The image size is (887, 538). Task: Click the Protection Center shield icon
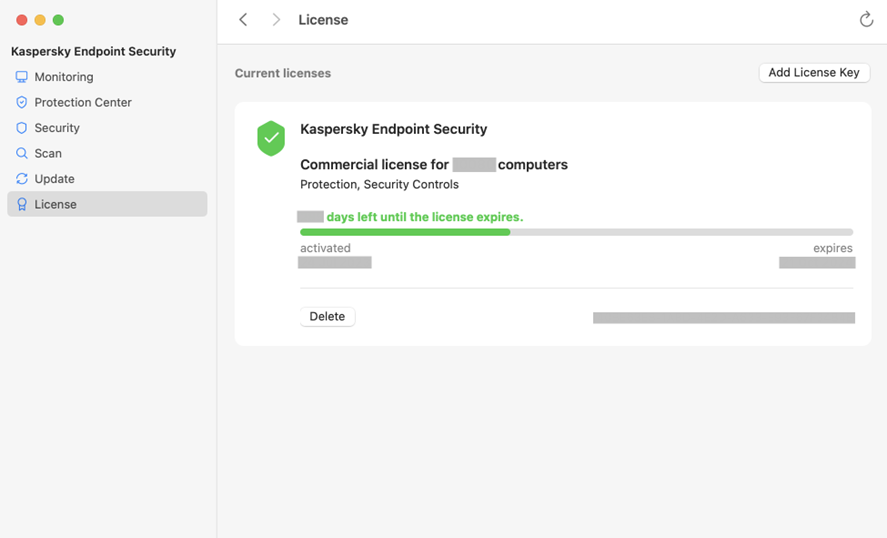click(22, 102)
